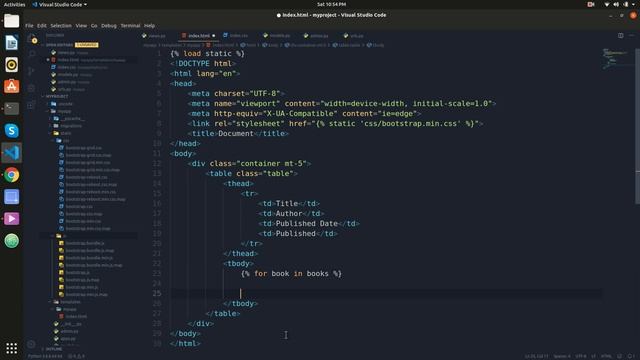640x360 pixels.
Task: Launch LibreOffice Writer from the dock
Action: coord(11,42)
